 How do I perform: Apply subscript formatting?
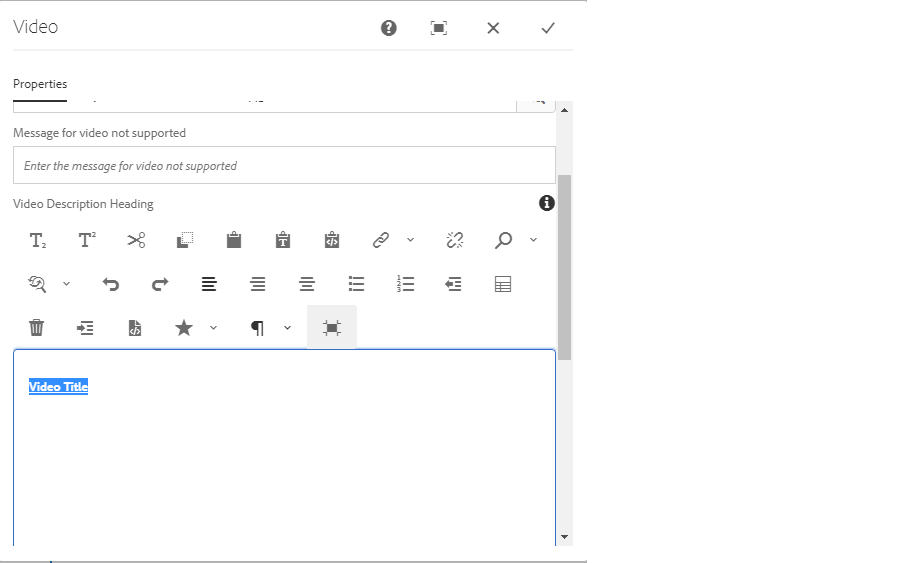pos(38,240)
